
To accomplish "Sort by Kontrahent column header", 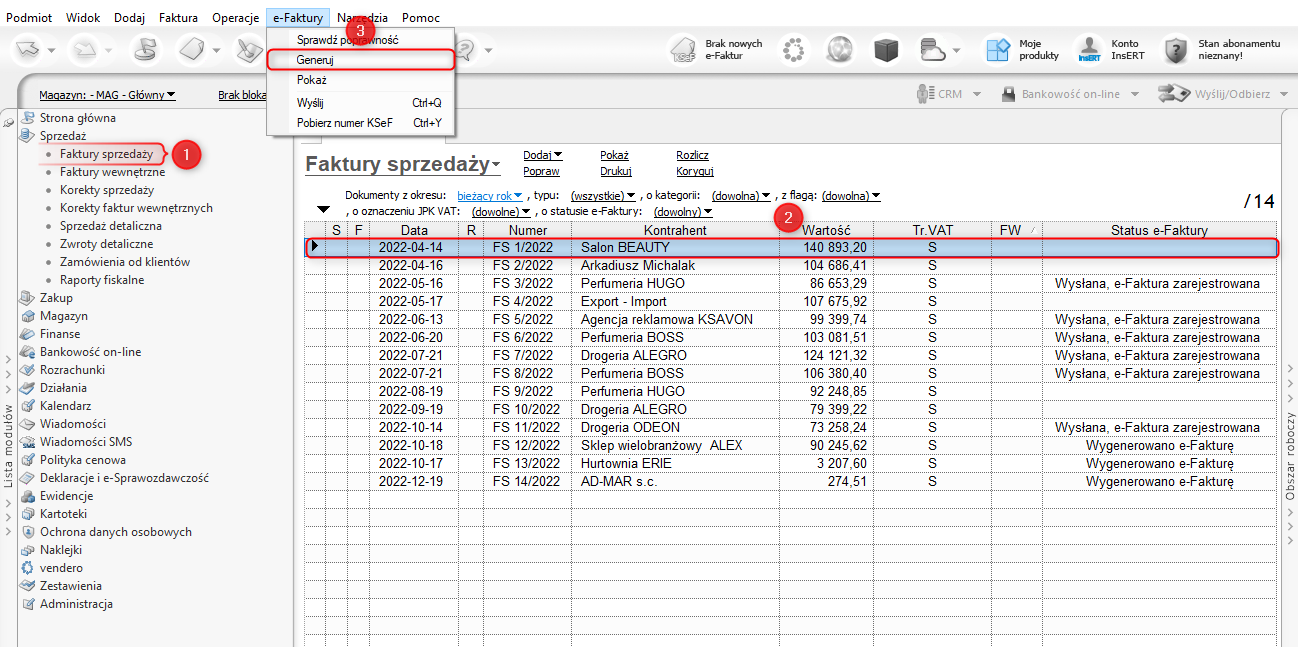I will point(676,231).
